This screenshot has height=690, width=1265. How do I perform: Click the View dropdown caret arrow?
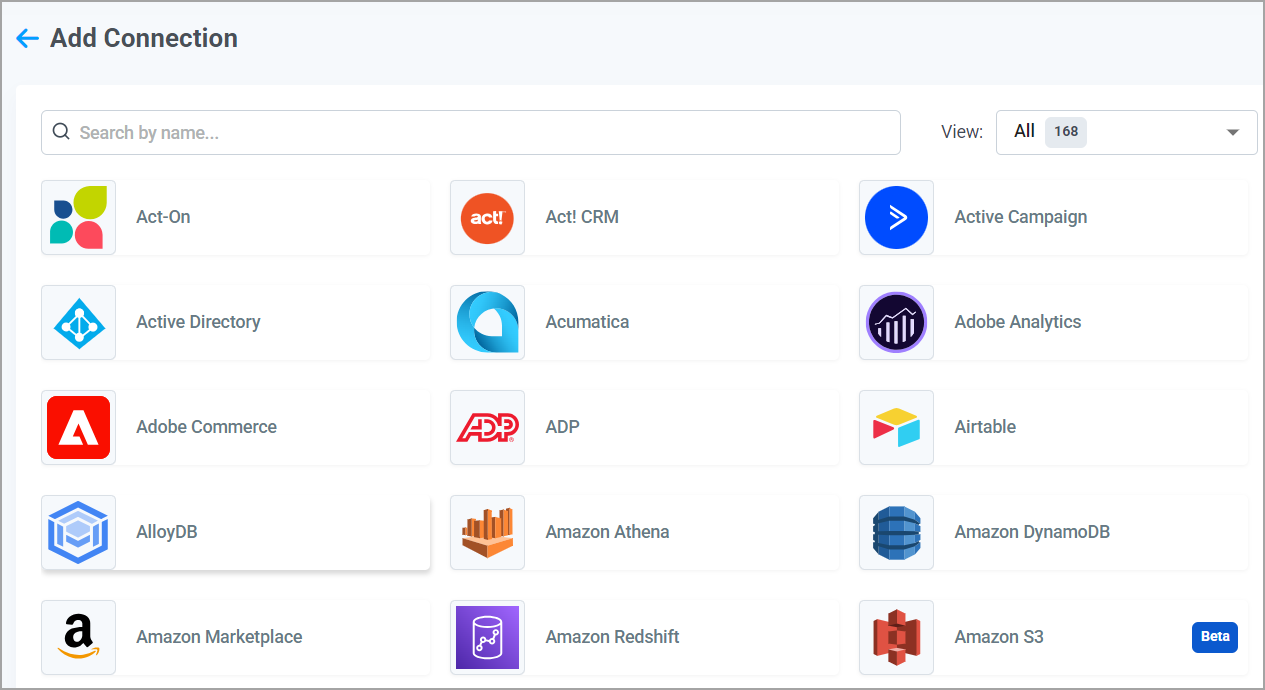point(1233,132)
